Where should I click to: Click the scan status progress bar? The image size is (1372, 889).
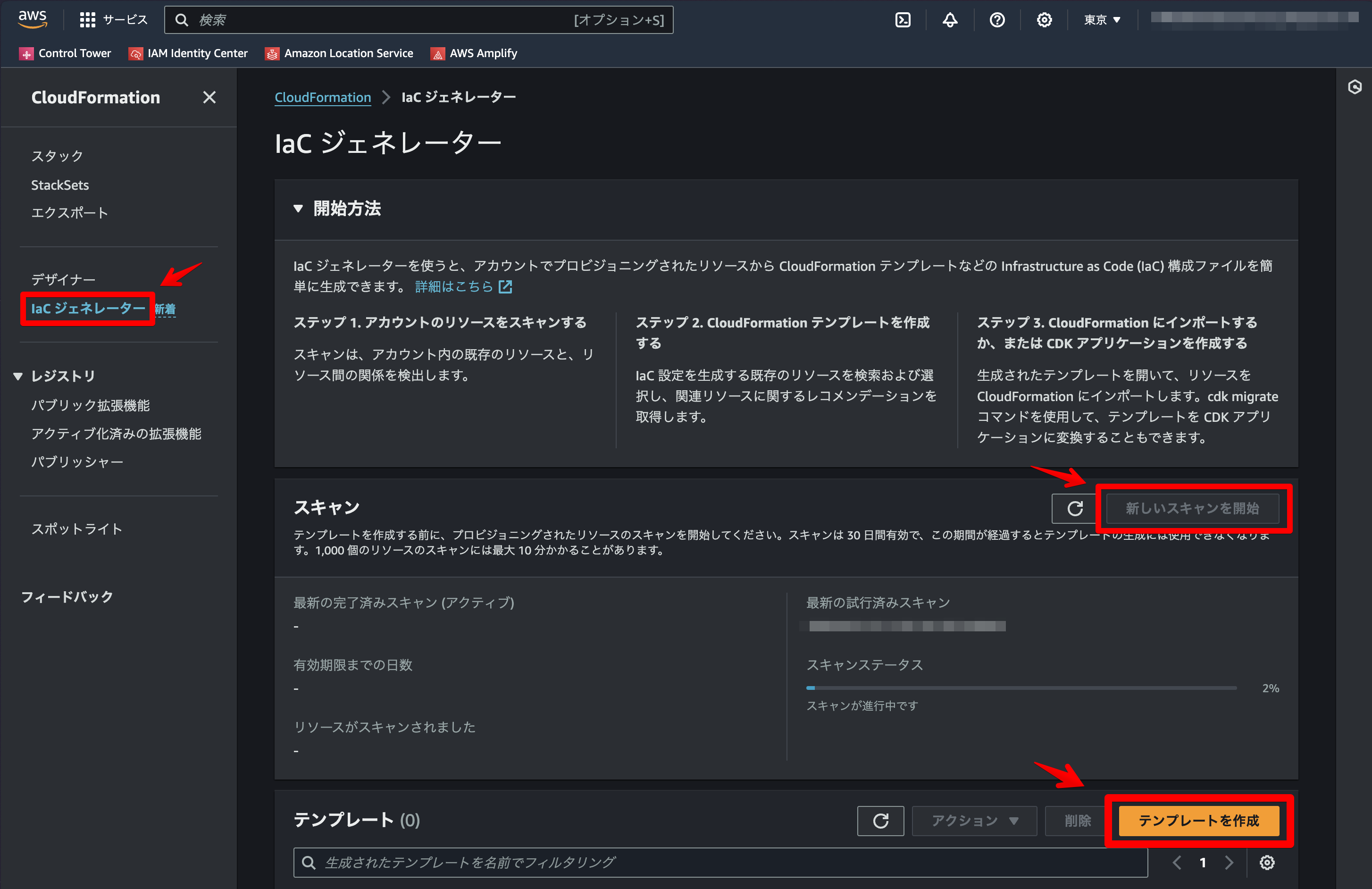(x=1021, y=688)
